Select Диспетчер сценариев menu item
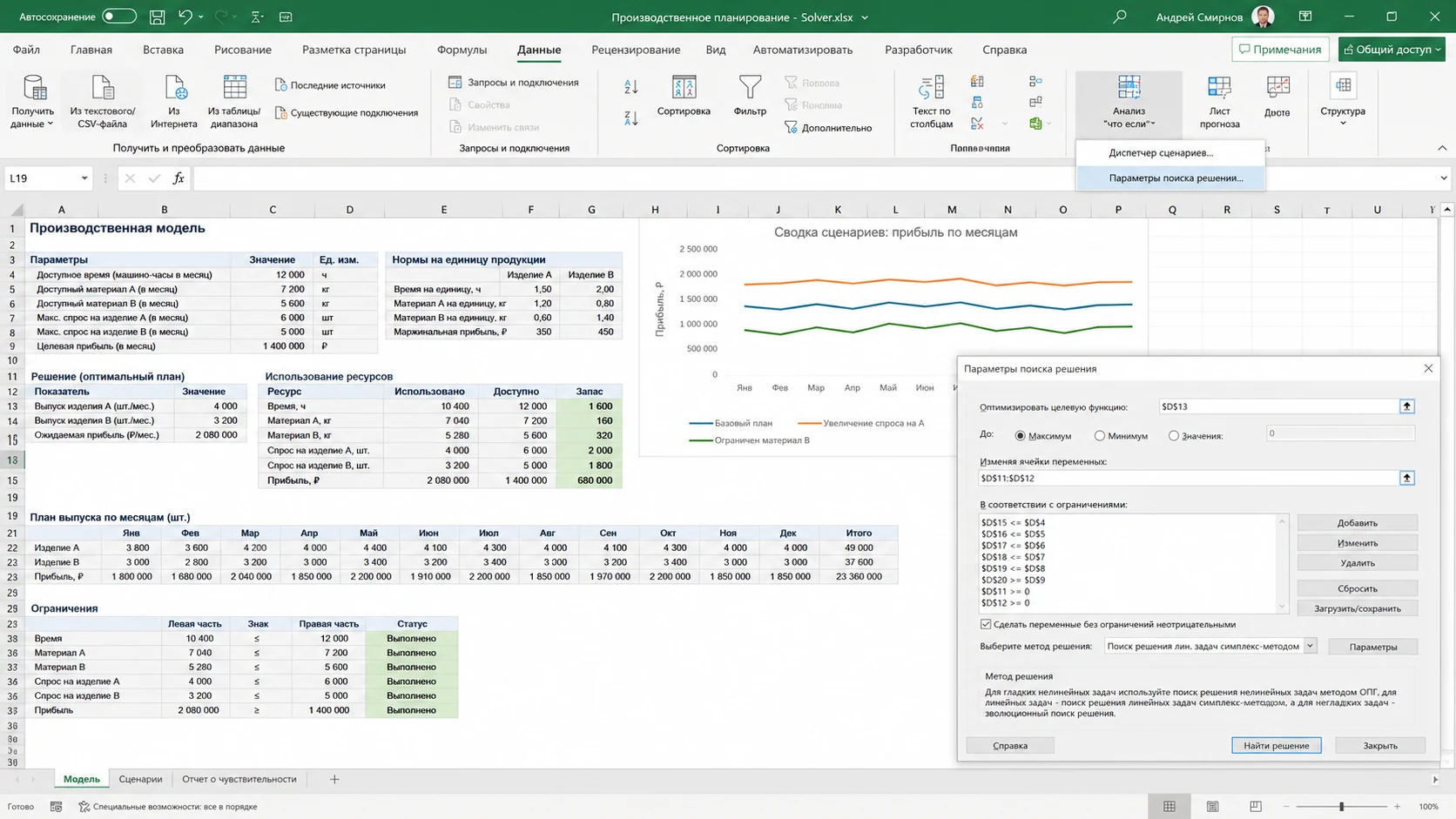Screen dimensions: 1456x819 coord(1161,152)
